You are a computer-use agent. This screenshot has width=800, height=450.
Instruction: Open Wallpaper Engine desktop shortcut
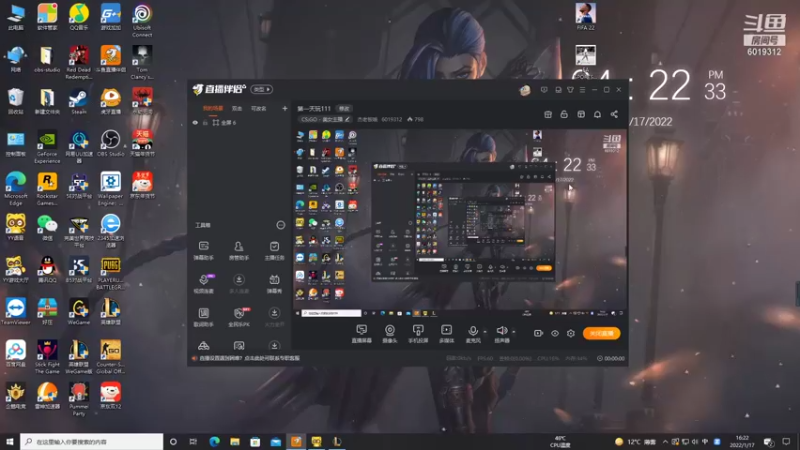(x=110, y=188)
